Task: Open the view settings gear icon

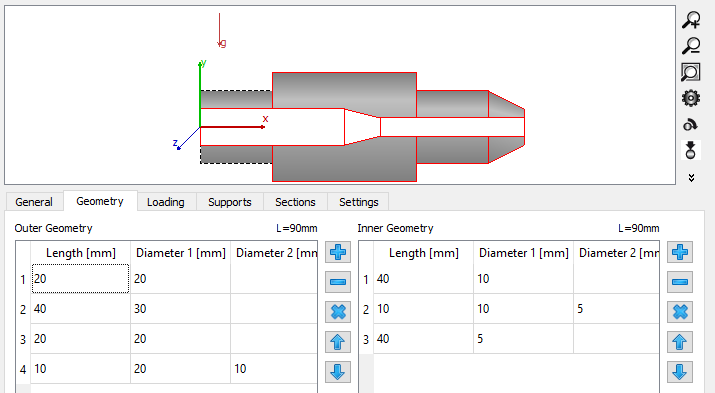Action: [691, 98]
